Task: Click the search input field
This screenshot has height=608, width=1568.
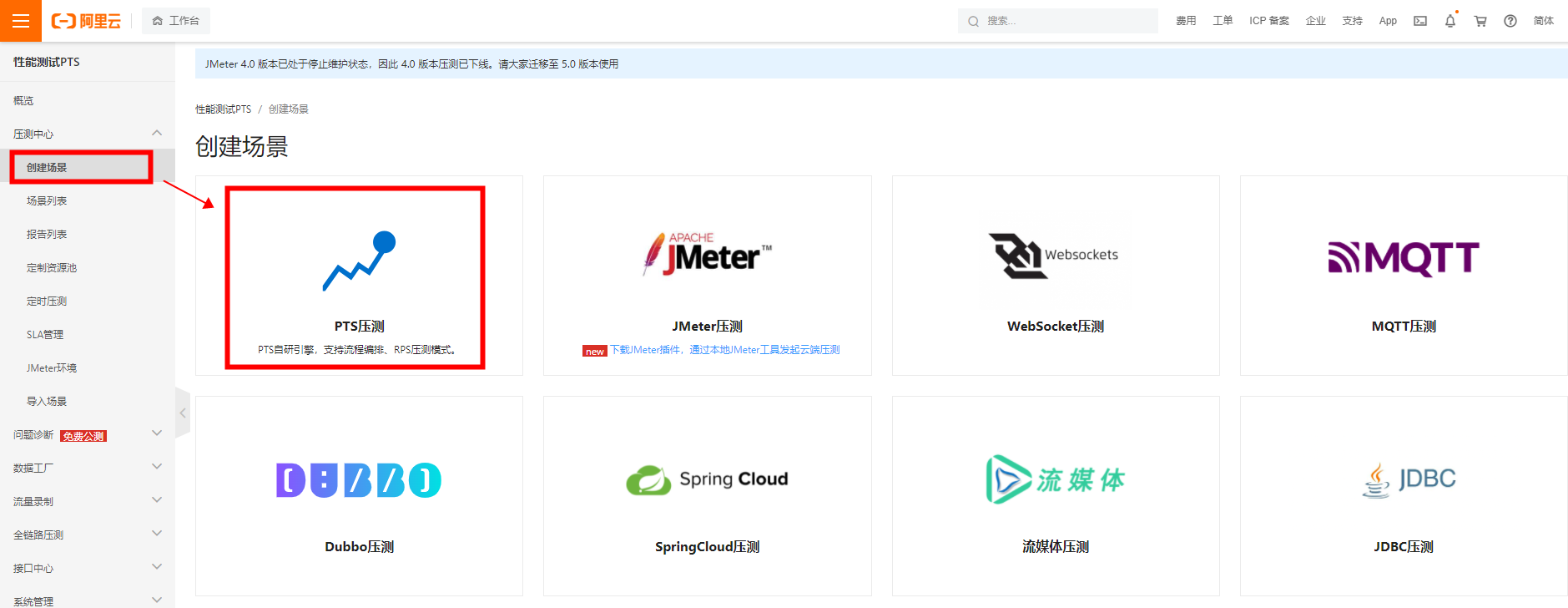Action: click(1057, 21)
